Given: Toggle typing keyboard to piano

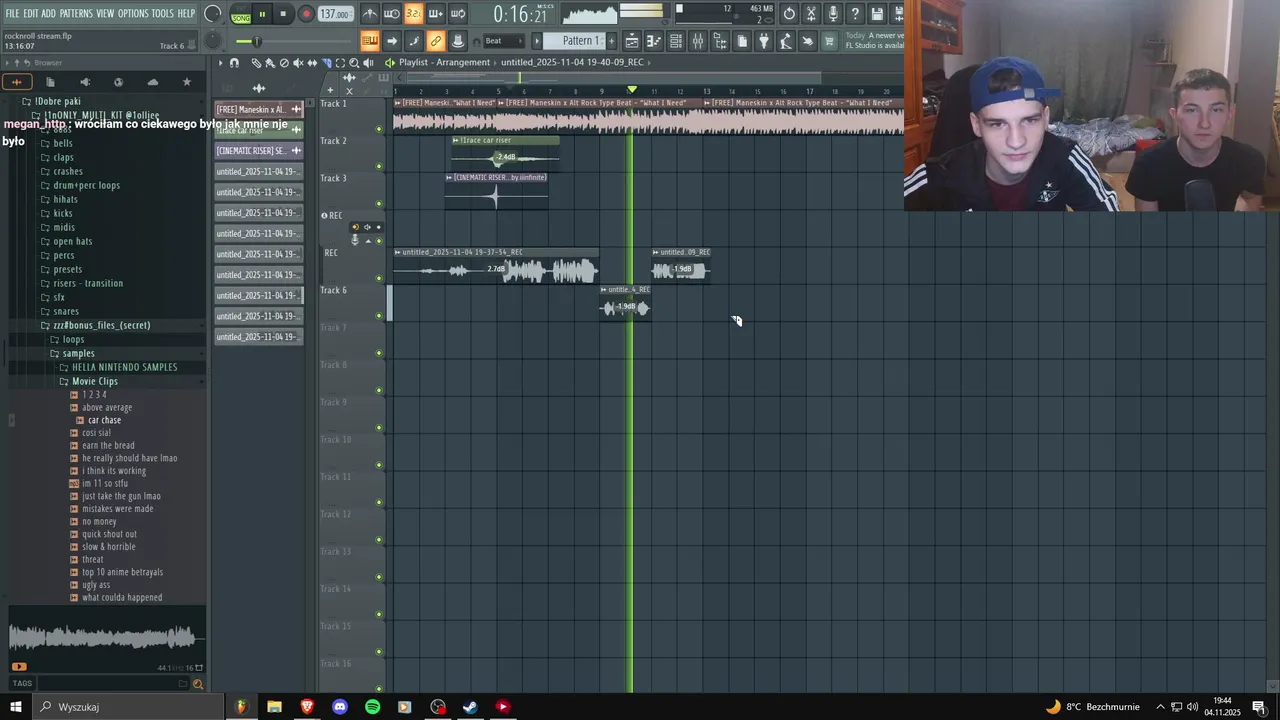Looking at the screenshot, I should 370,41.
